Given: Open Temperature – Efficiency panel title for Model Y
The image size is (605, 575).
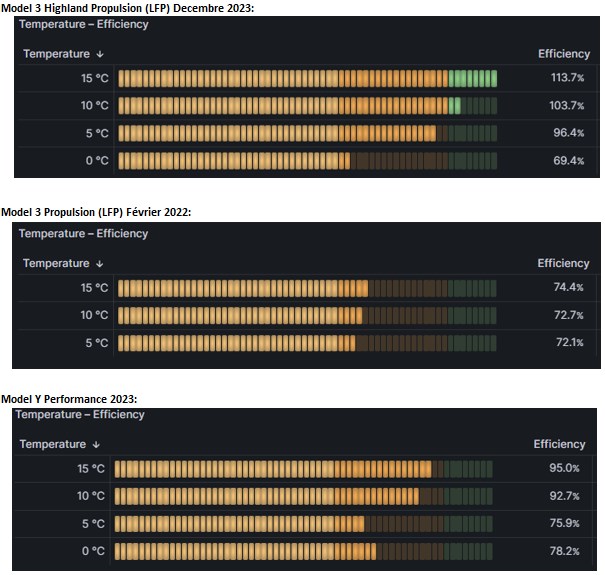Looking at the screenshot, I should point(80,414).
